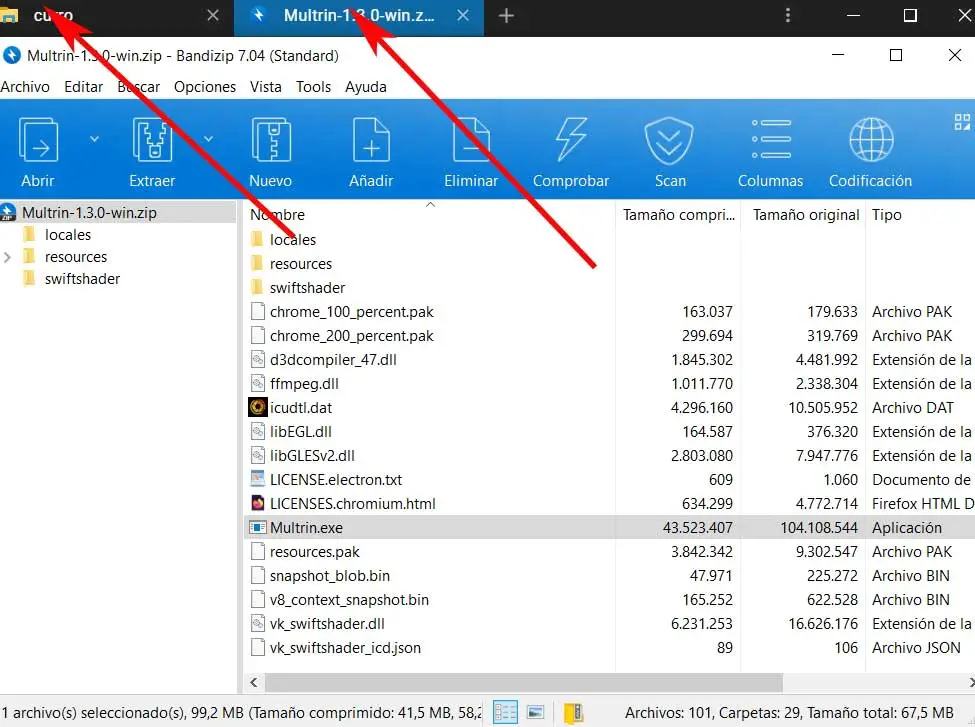Open the Vista menu
975x727 pixels.
click(x=266, y=86)
